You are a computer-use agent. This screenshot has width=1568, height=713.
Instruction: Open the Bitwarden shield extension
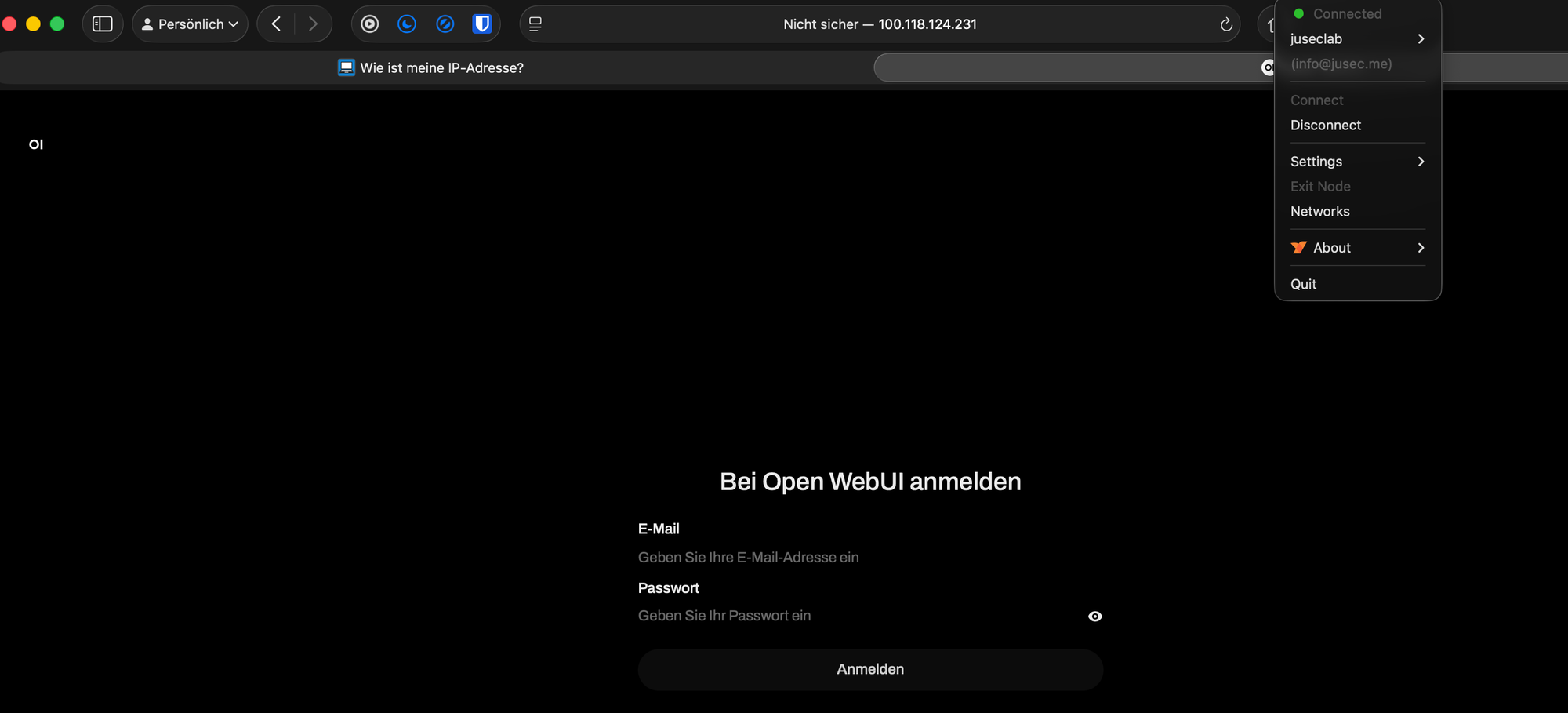click(x=481, y=24)
